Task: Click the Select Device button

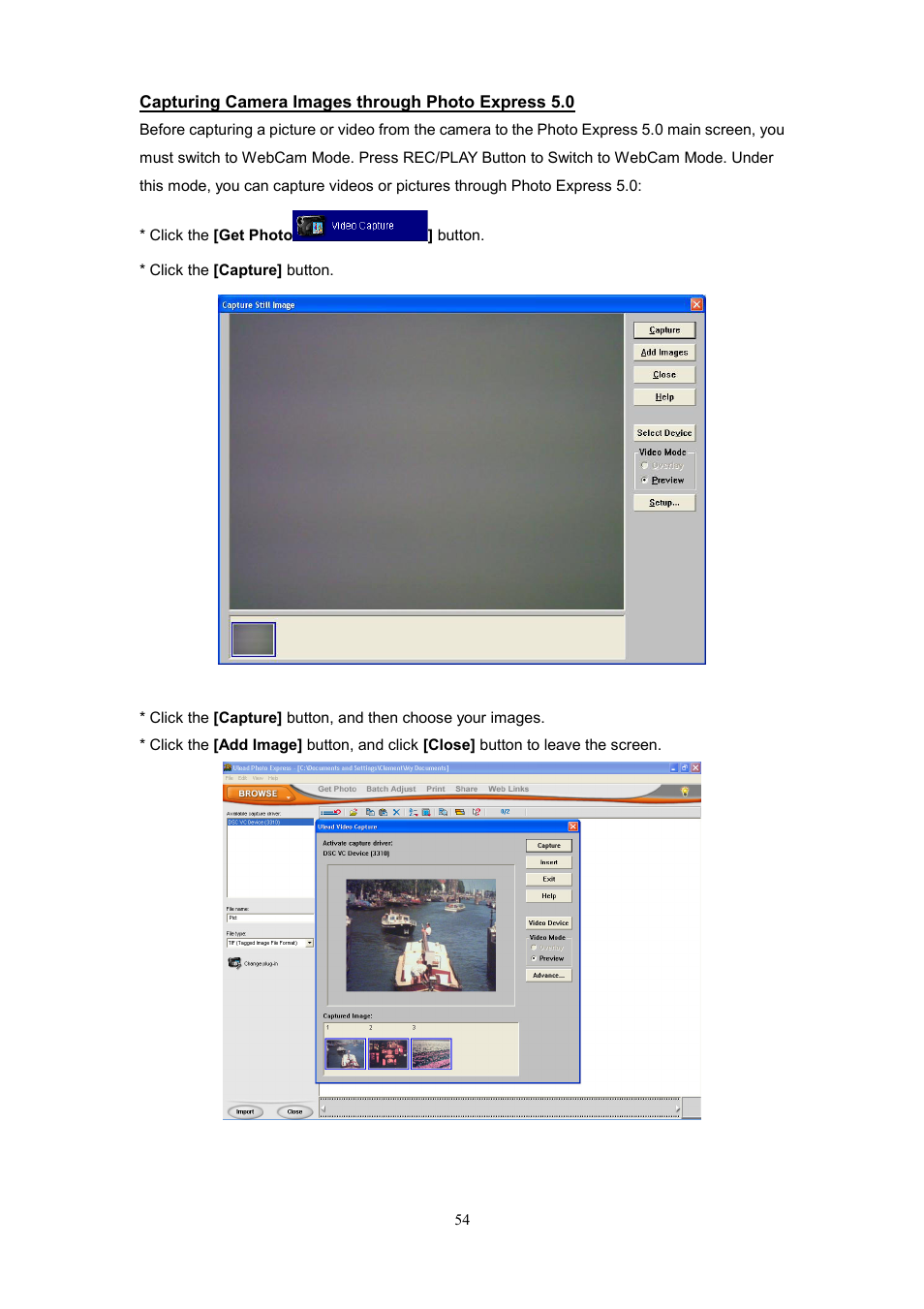Action: [x=664, y=433]
